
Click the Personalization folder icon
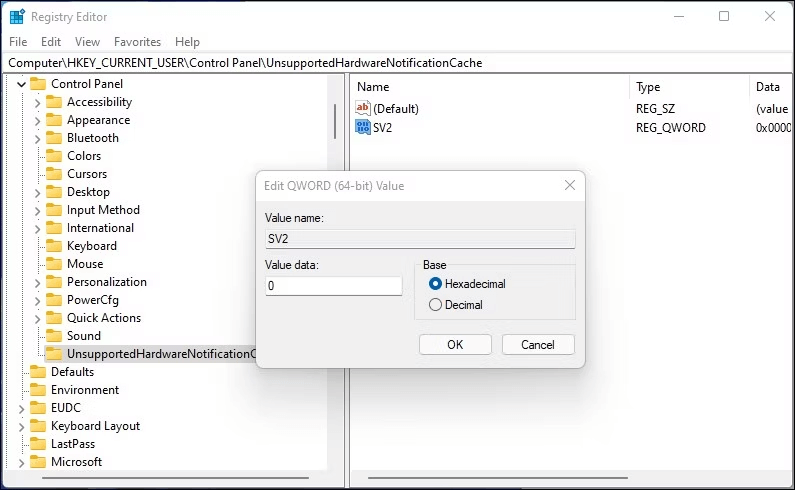(x=54, y=282)
